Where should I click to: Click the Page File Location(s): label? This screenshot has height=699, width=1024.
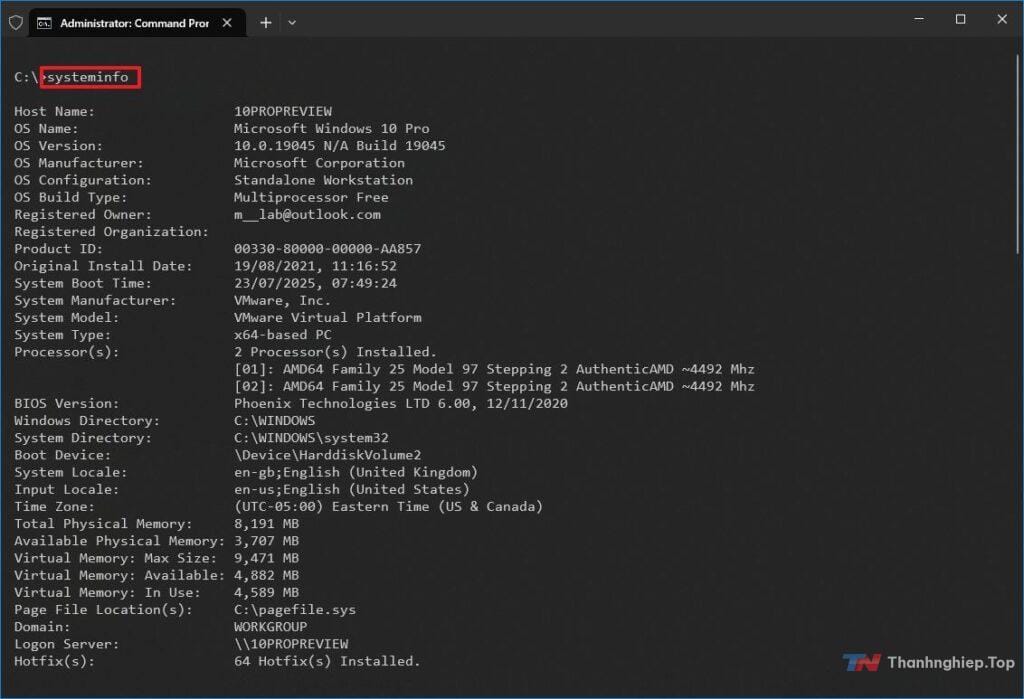point(103,610)
